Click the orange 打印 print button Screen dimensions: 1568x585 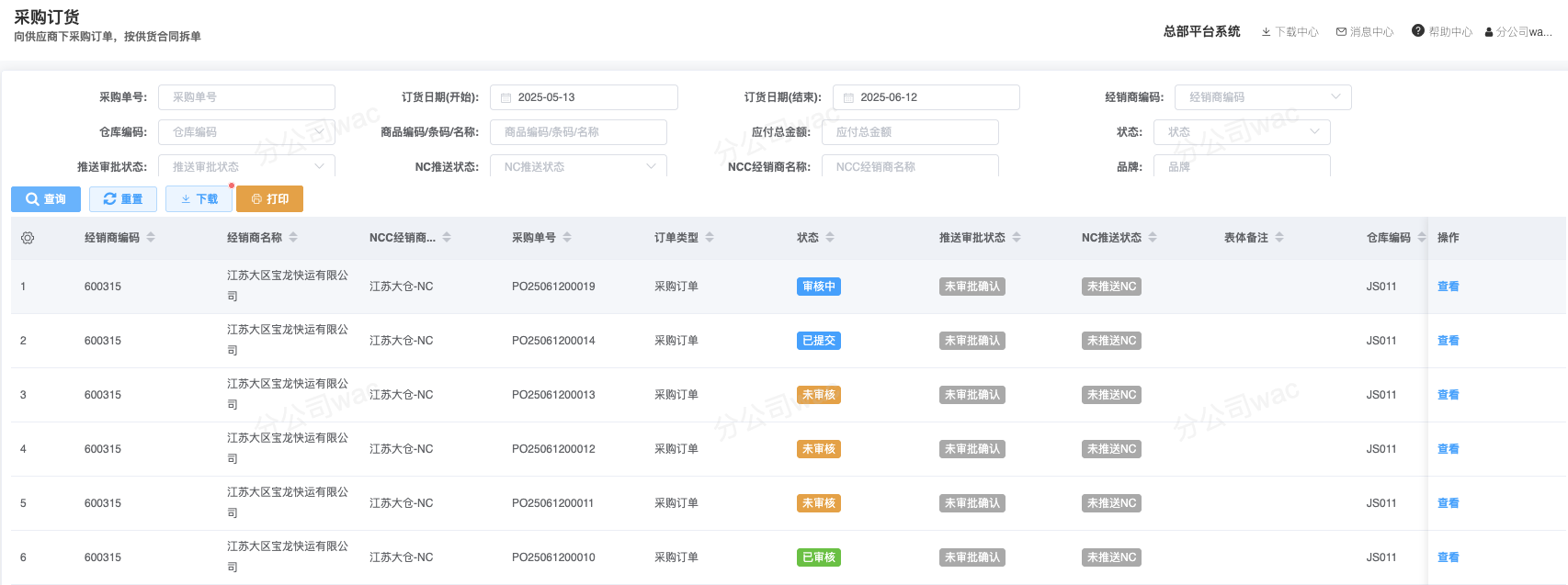[x=269, y=199]
